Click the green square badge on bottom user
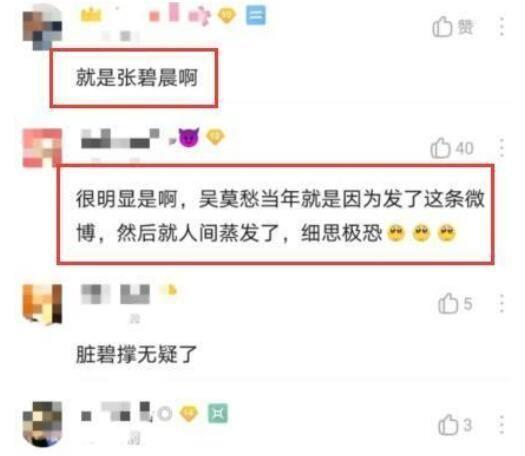This screenshot has width=525, height=456. point(218,414)
